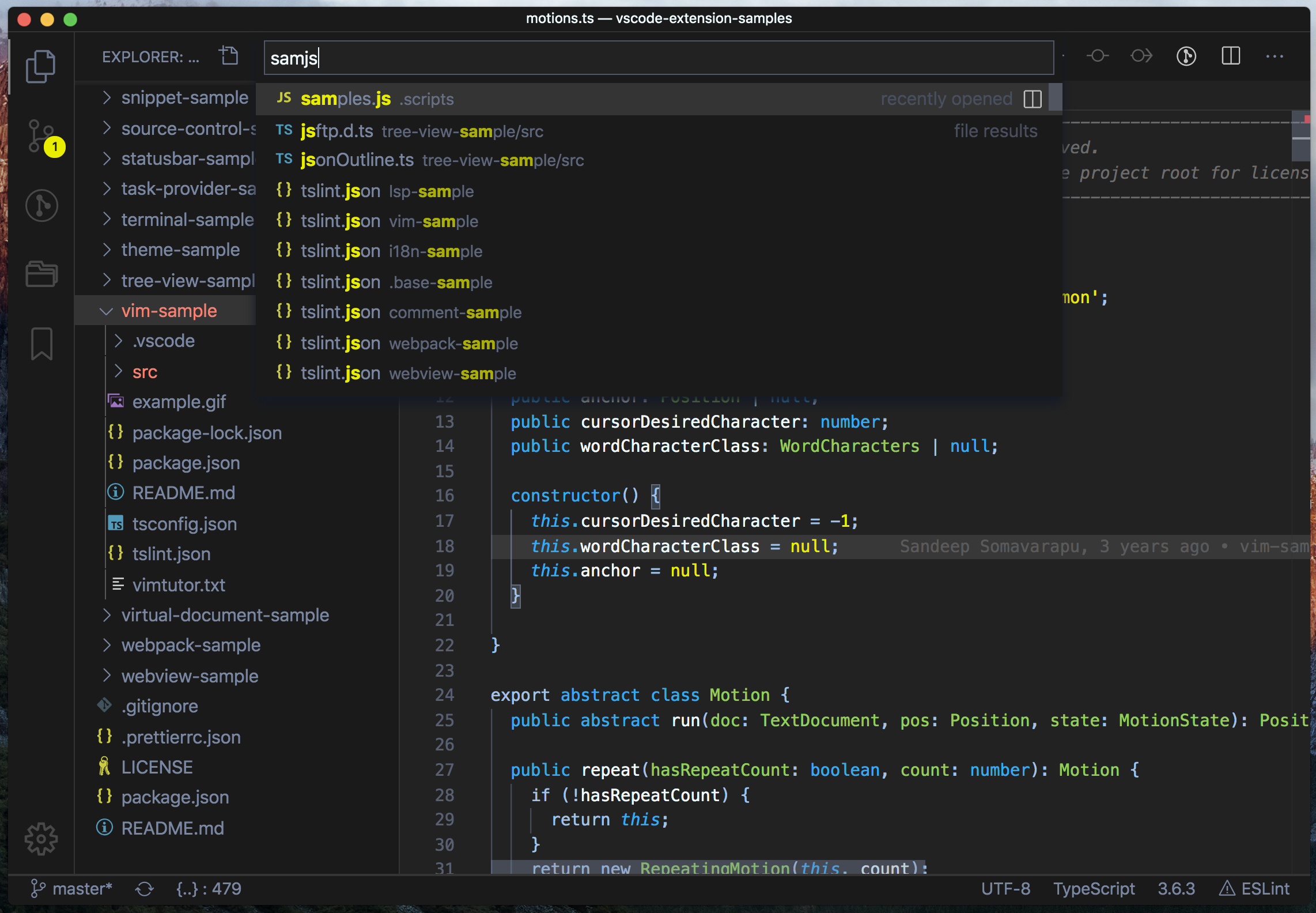The image size is (1316, 913).
Task: Select the samples.js quick open result
Action: click(346, 99)
